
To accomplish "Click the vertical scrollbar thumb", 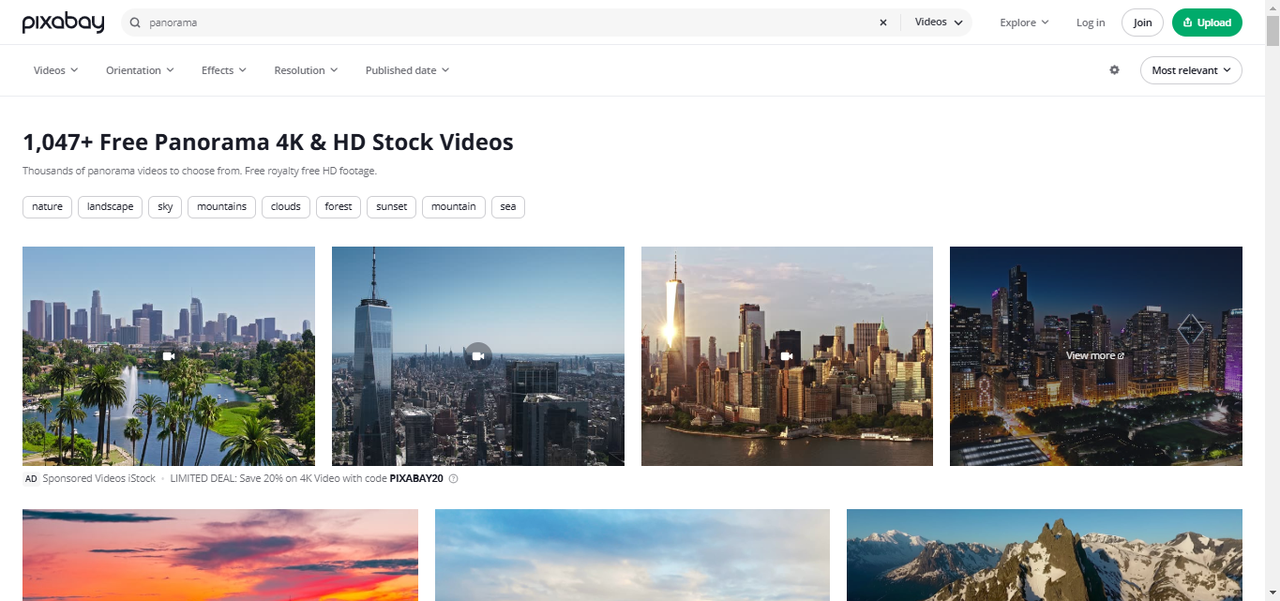I will 1272,30.
